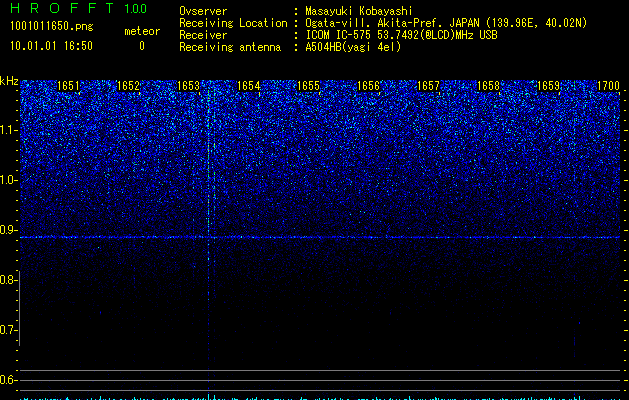
Task: Click the 0.8 kHz axis label
Action: [x=8, y=280]
